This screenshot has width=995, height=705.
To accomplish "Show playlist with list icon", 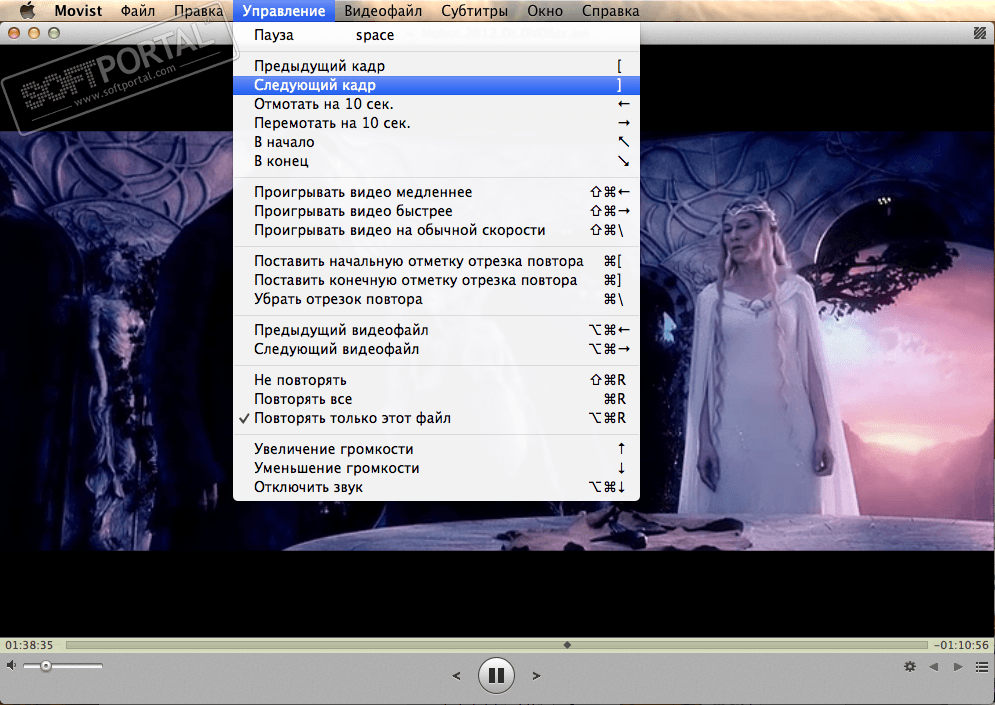I will point(982,666).
